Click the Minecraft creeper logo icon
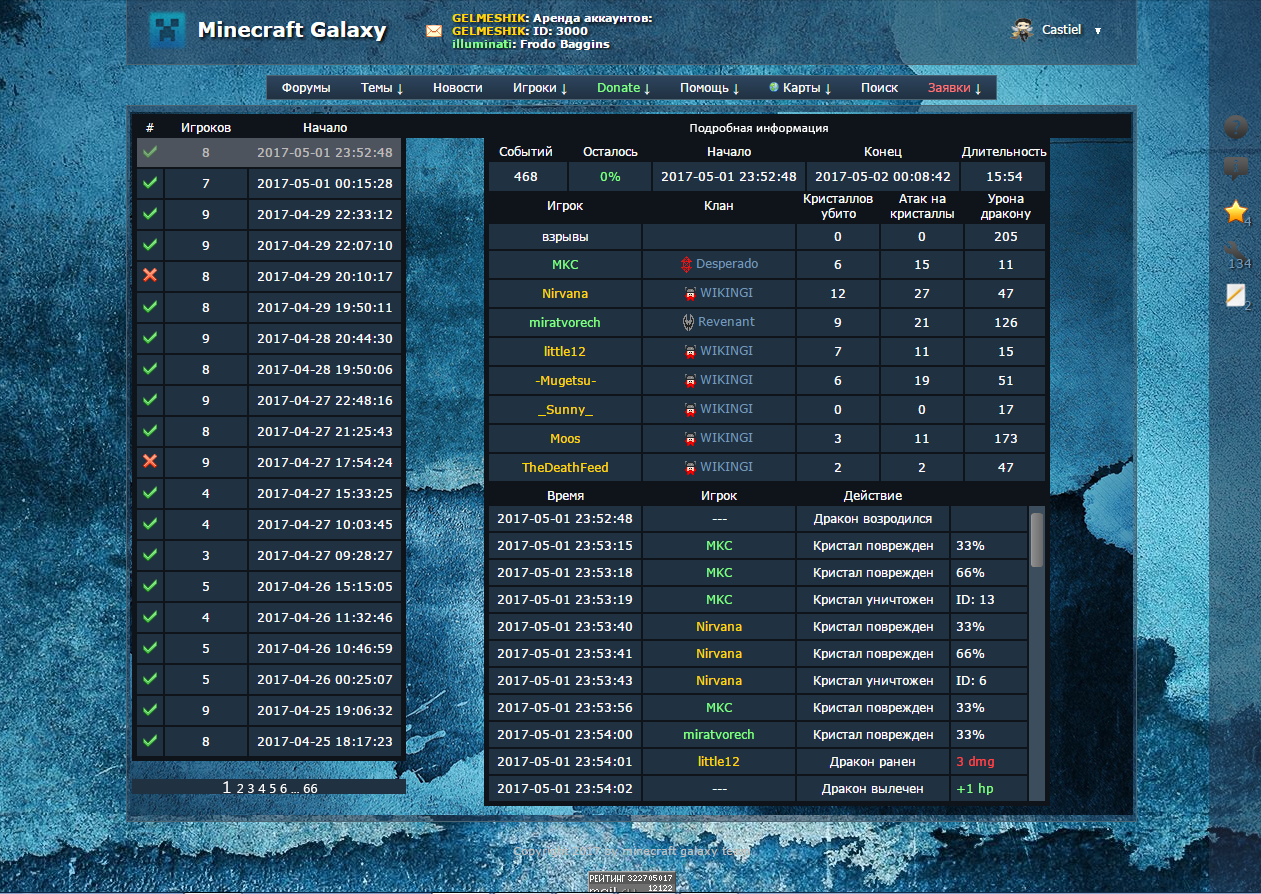Viewport: 1261px width, 894px height. [167, 30]
